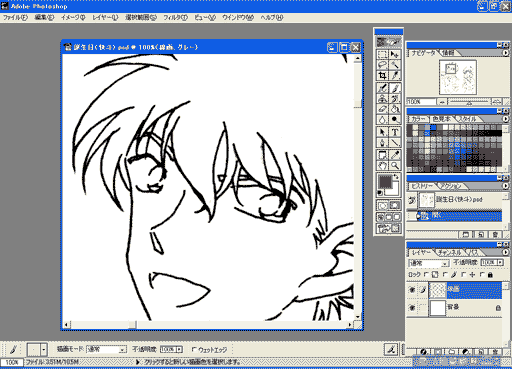Image resolution: width=512 pixels, height=369 pixels.
Task: Add layer style button in Layers palette
Action: point(424,352)
